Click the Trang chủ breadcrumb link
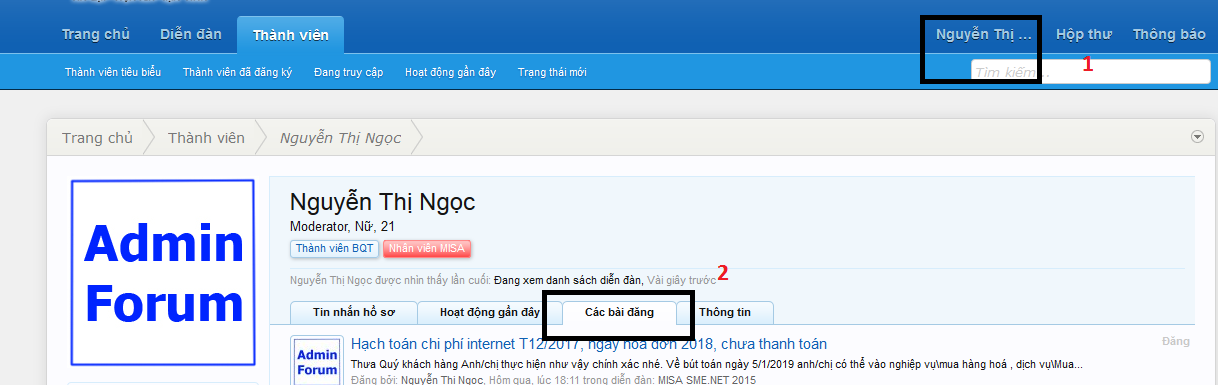1218x385 pixels. tap(97, 138)
